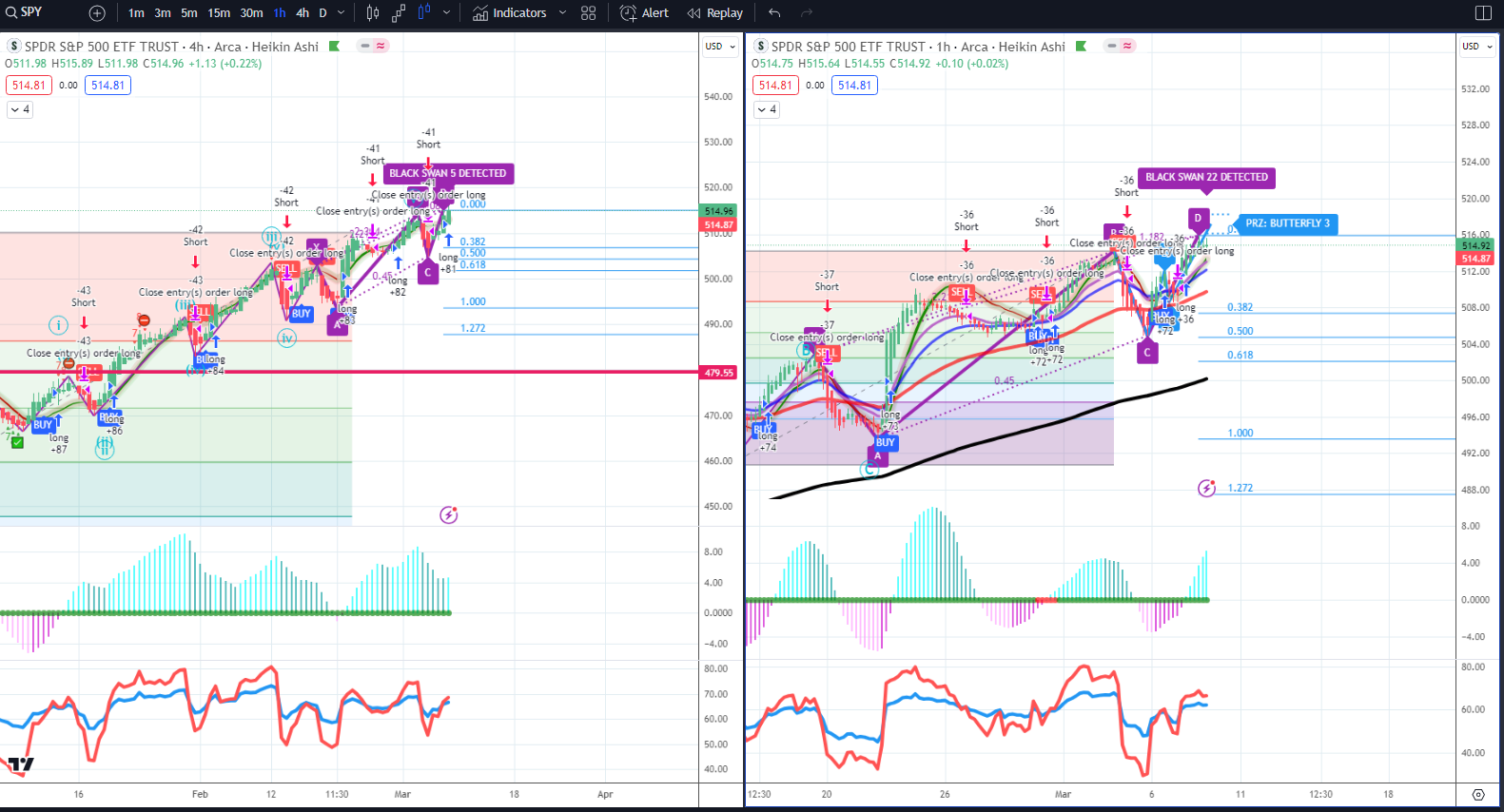1504x812 pixels.
Task: Switch to the 15m timeframe
Action: (x=219, y=13)
